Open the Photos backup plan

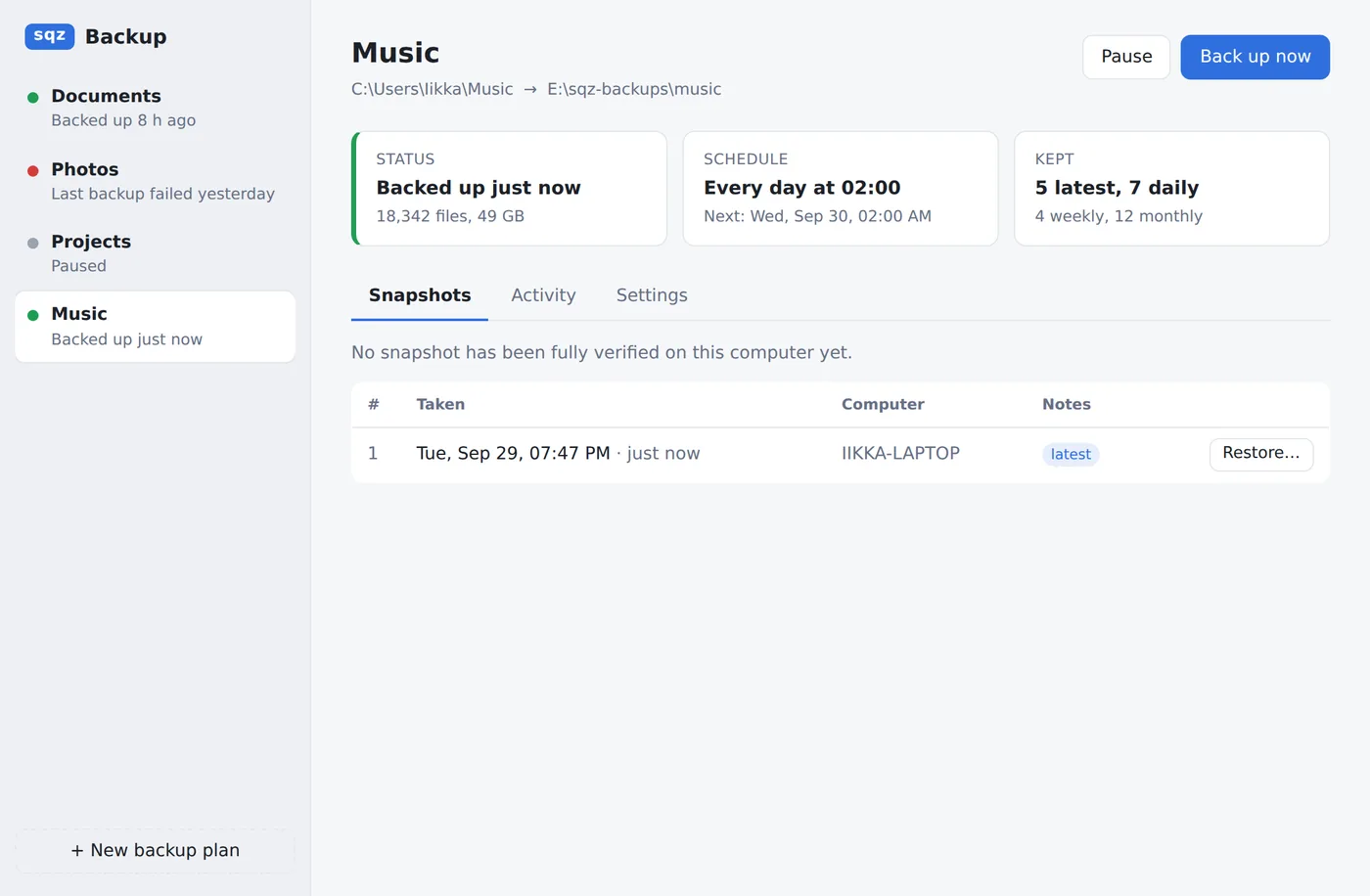(155, 181)
